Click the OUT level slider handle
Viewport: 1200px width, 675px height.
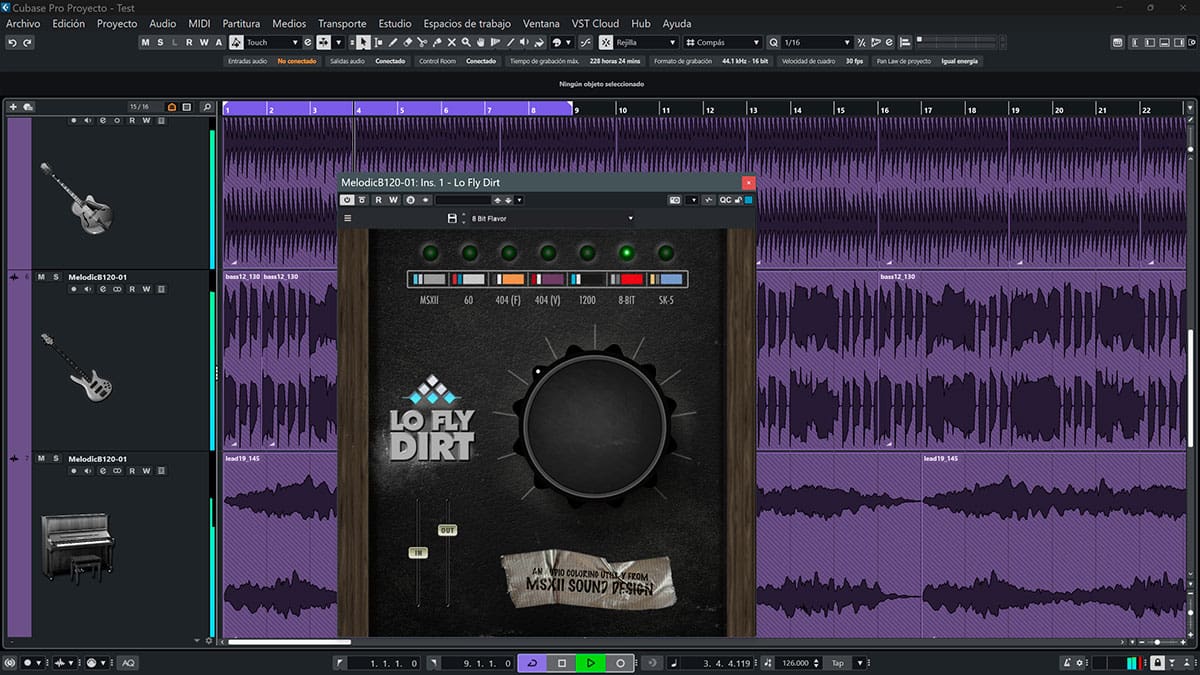point(447,530)
